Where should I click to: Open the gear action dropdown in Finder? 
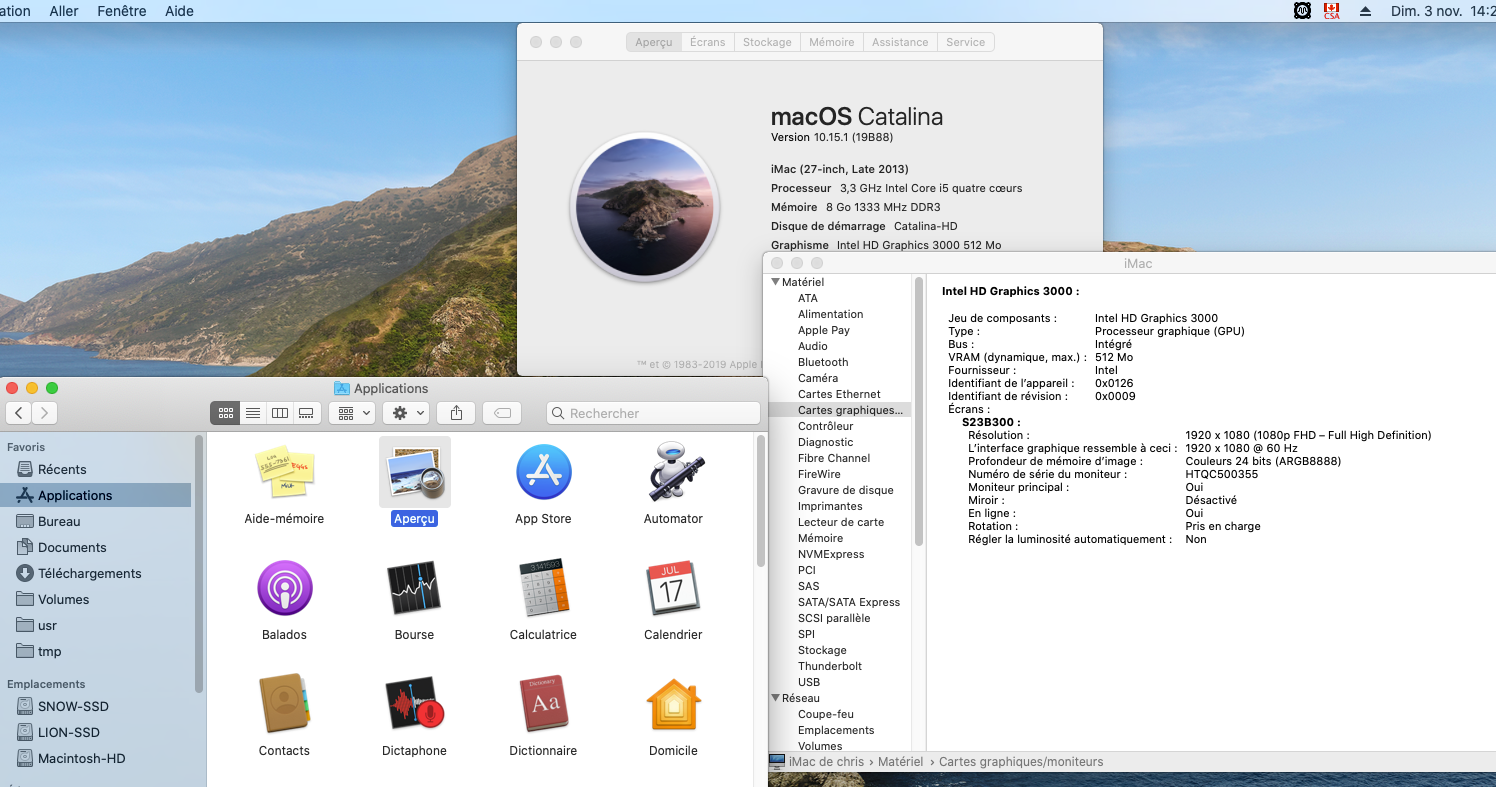408,413
